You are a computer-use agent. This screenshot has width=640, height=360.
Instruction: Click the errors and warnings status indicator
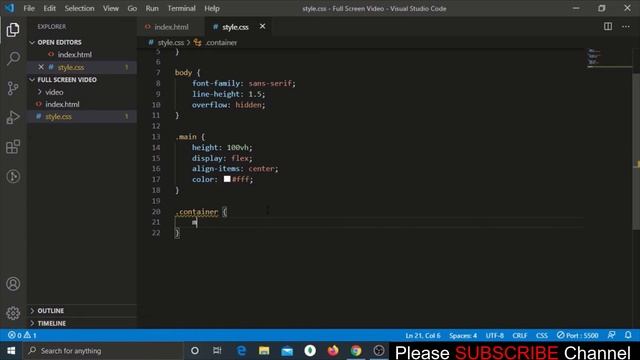click(22, 335)
